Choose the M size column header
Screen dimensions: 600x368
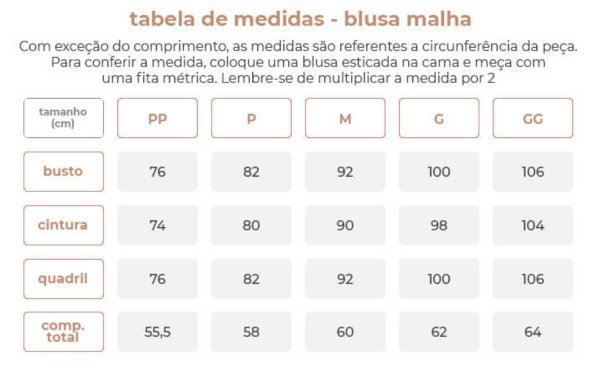tap(345, 118)
